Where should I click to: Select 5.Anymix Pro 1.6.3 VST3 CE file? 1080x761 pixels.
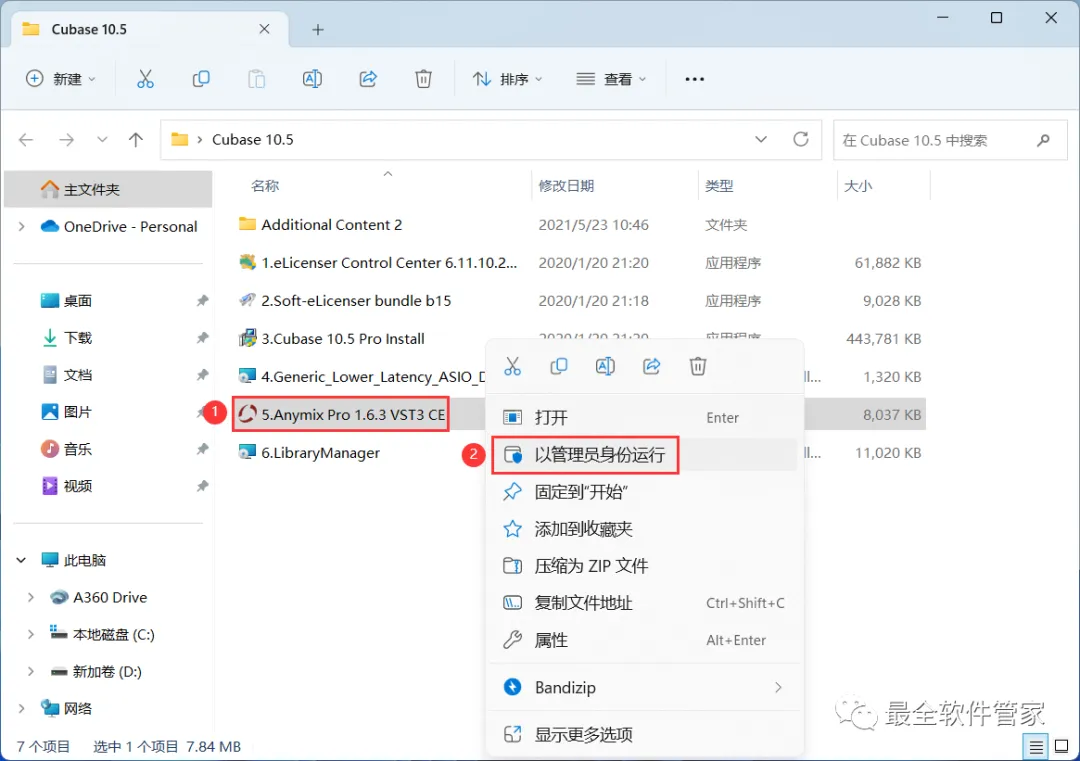click(x=342, y=415)
